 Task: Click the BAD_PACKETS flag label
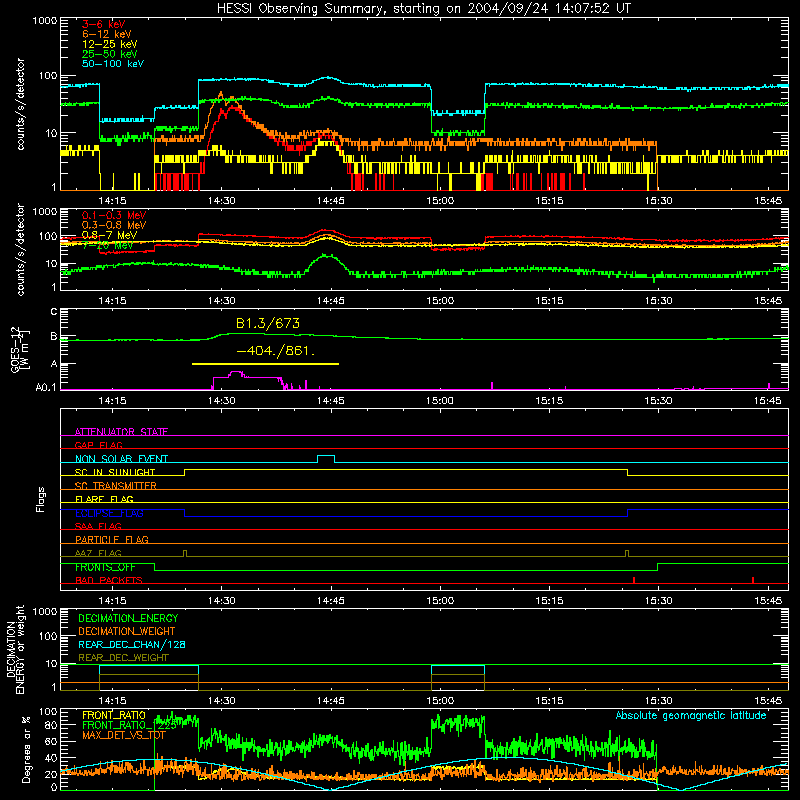coord(109,580)
